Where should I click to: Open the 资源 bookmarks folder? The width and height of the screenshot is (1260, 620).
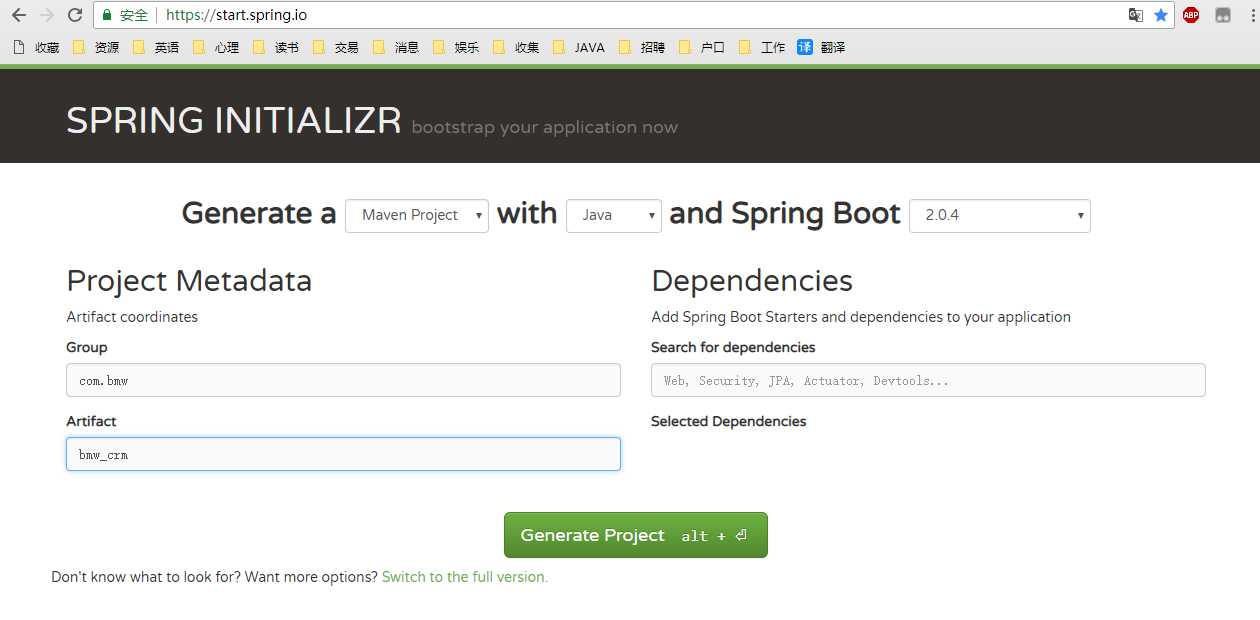tap(96, 47)
